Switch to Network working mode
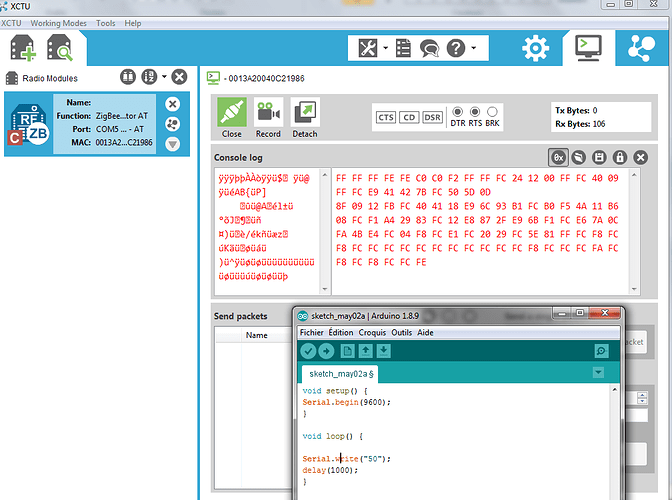672x500 pixels. [641, 48]
